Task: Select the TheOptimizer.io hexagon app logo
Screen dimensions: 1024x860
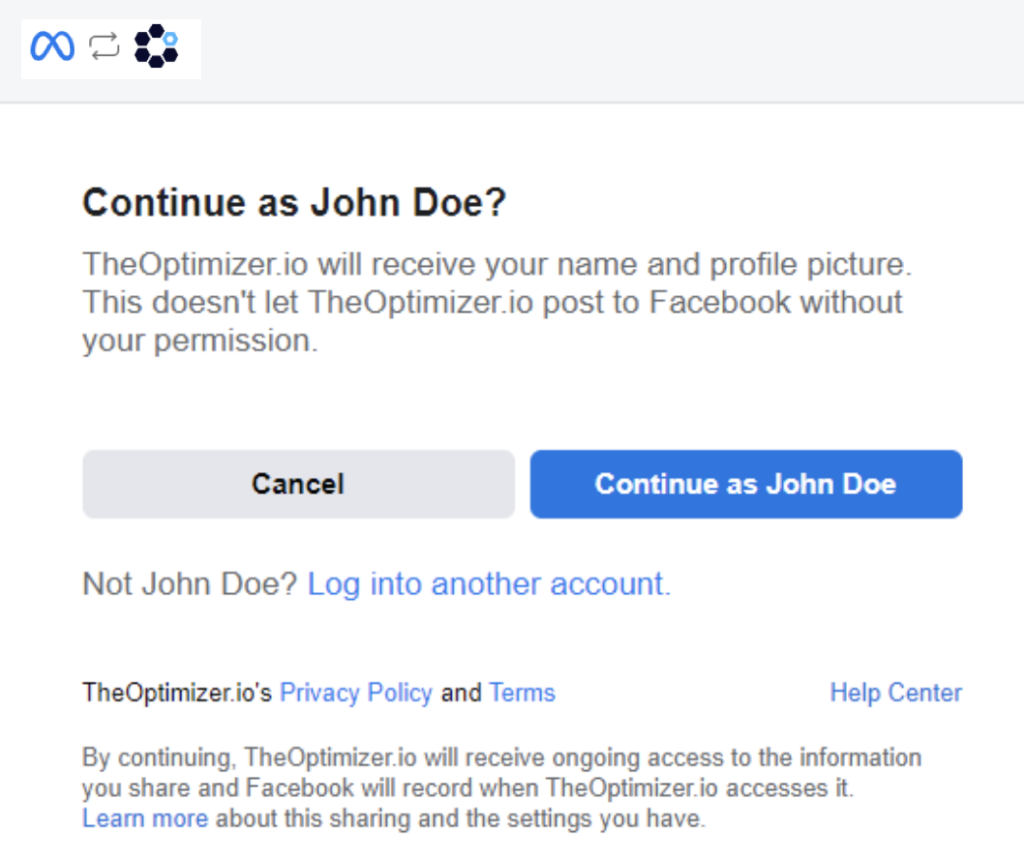Action: pos(156,47)
